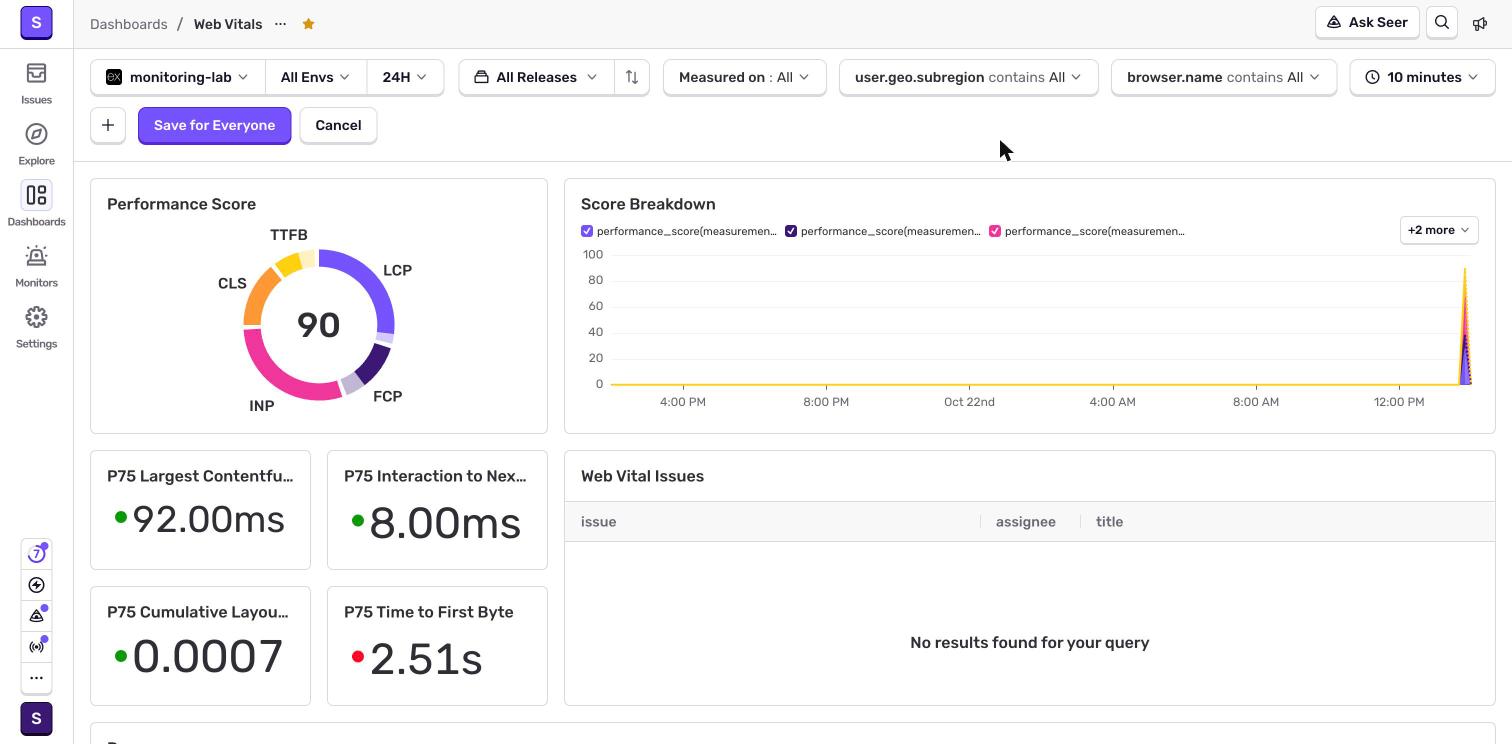Expand the +2 more legend dropdown
The height and width of the screenshot is (744, 1512).
[x=1438, y=230]
